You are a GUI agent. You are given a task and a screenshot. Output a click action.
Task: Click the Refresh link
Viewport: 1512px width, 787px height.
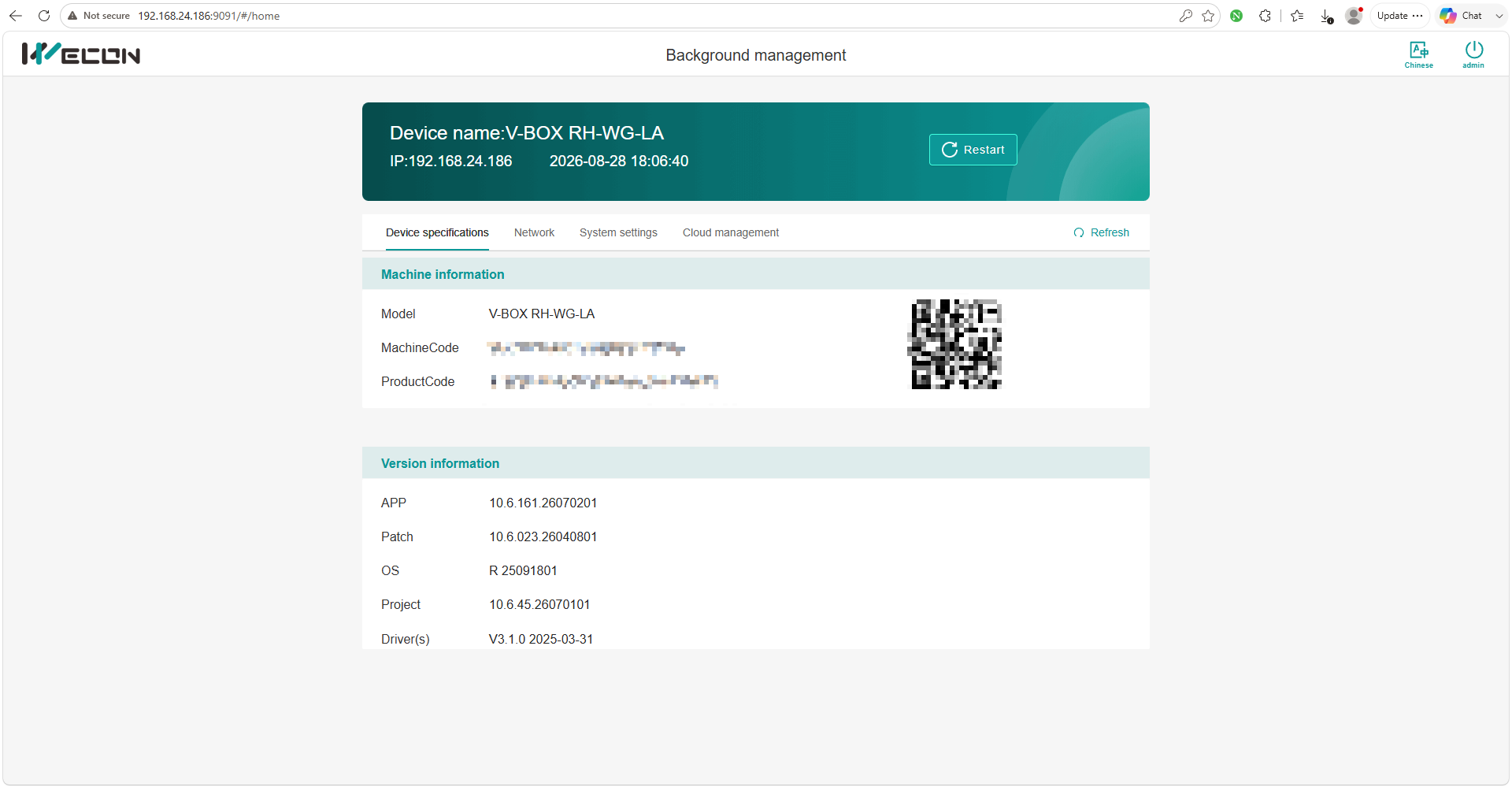point(1101,232)
